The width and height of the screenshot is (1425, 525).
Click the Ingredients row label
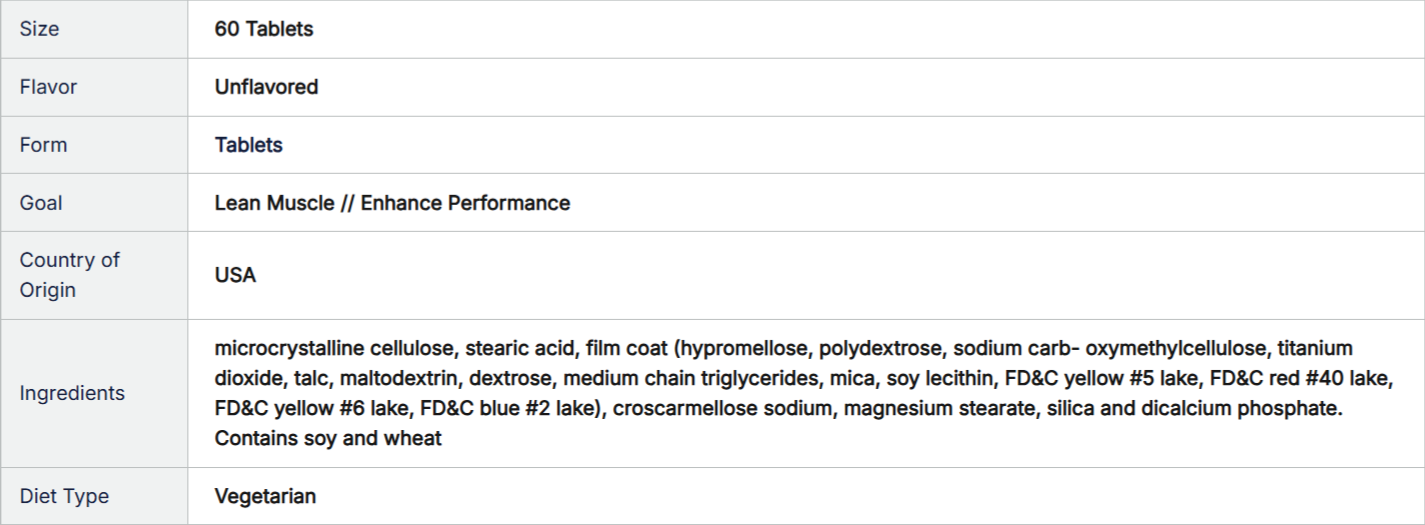click(x=72, y=393)
